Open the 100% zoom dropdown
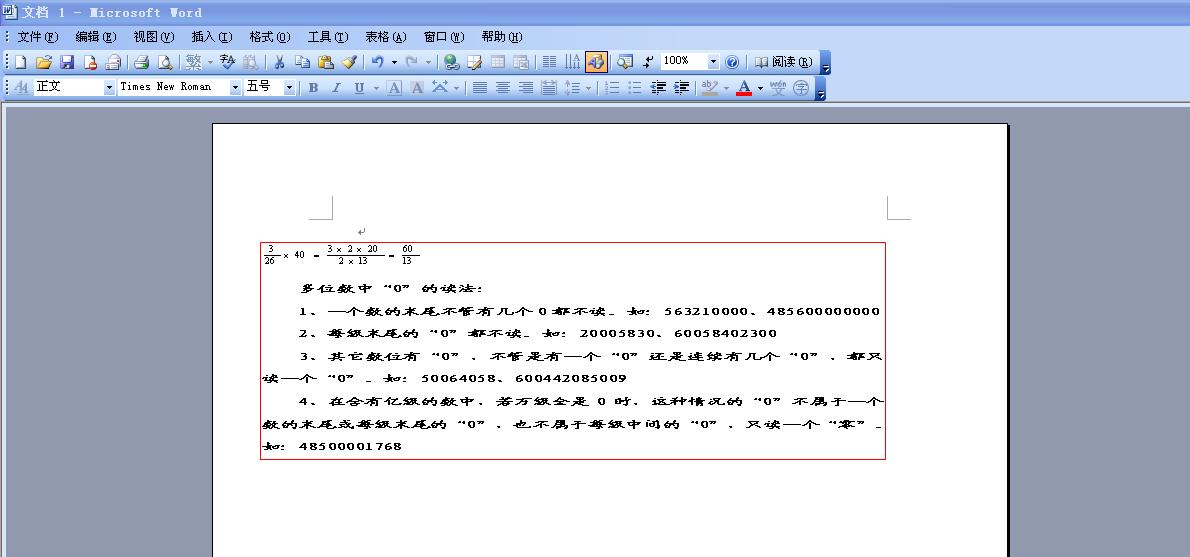The height and width of the screenshot is (557, 1190). coord(713,62)
